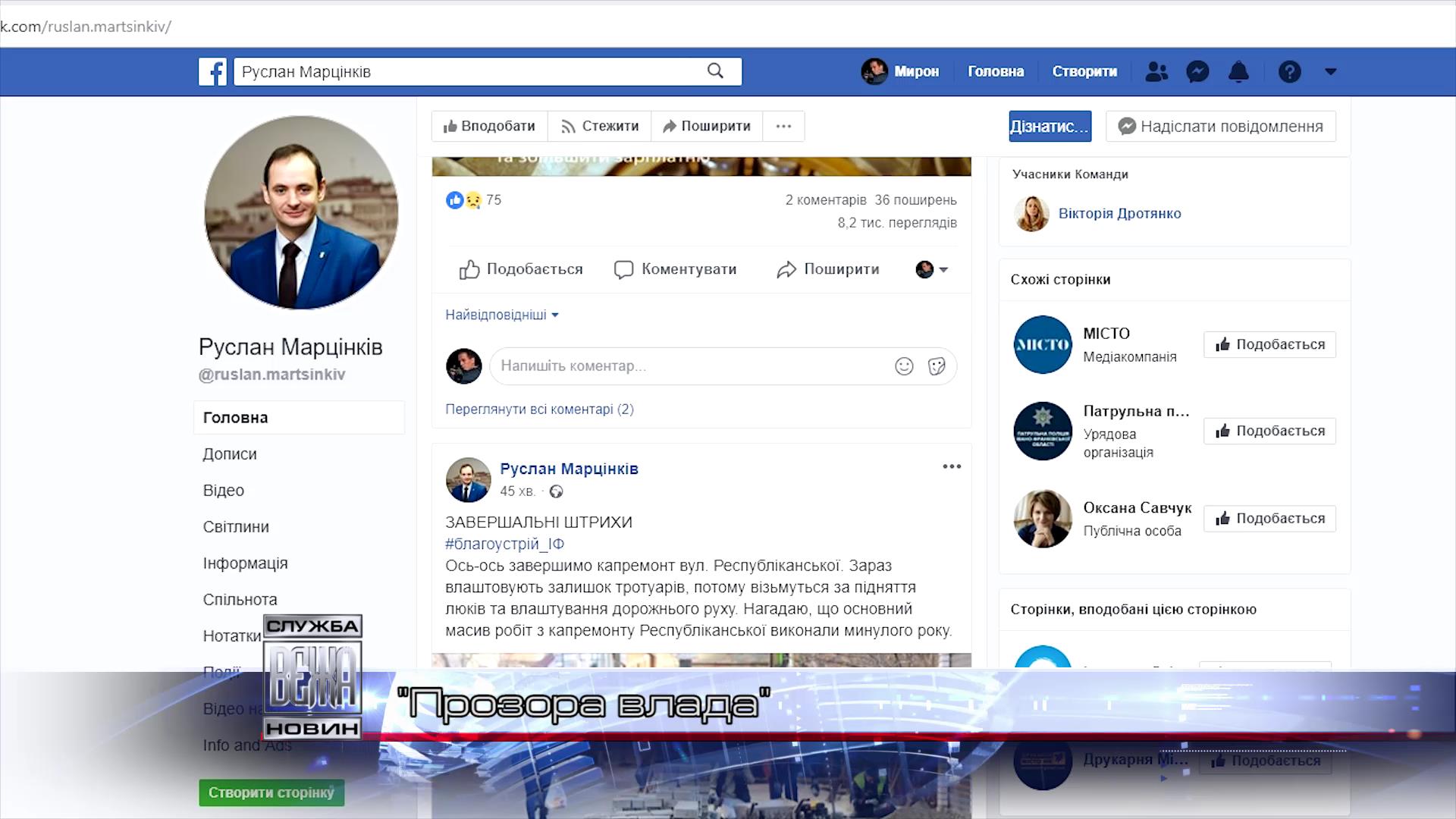Open Вікторія Дротянко profile link
This screenshot has height=819, width=1456.
click(x=1119, y=213)
